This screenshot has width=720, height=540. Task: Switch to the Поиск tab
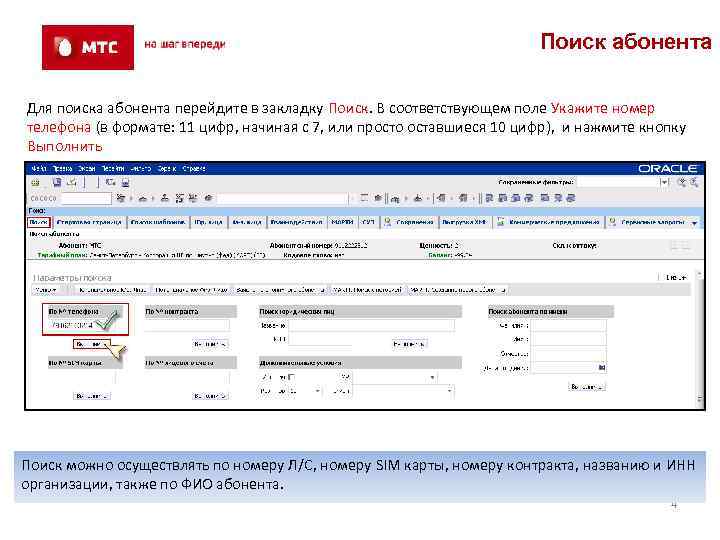39,222
